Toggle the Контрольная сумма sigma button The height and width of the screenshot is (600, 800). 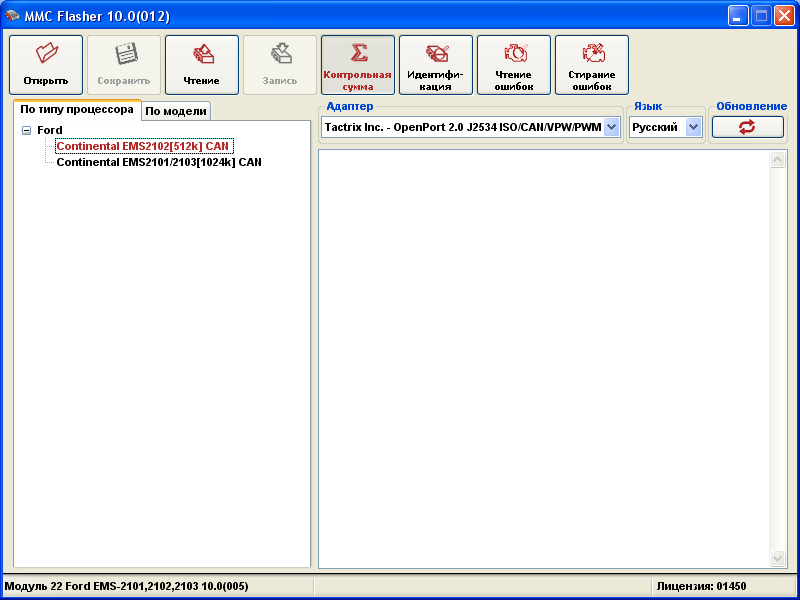click(358, 65)
